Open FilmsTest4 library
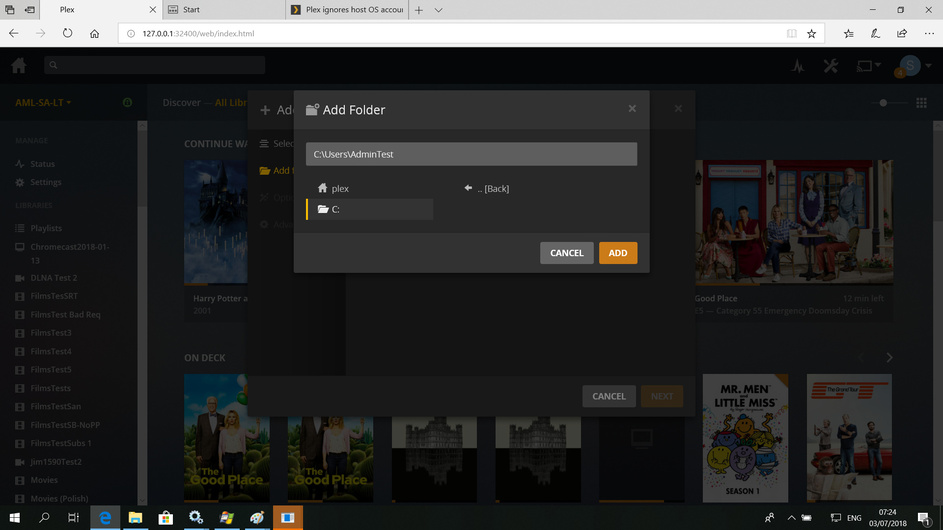Viewport: 943px width, 530px height. coord(51,351)
